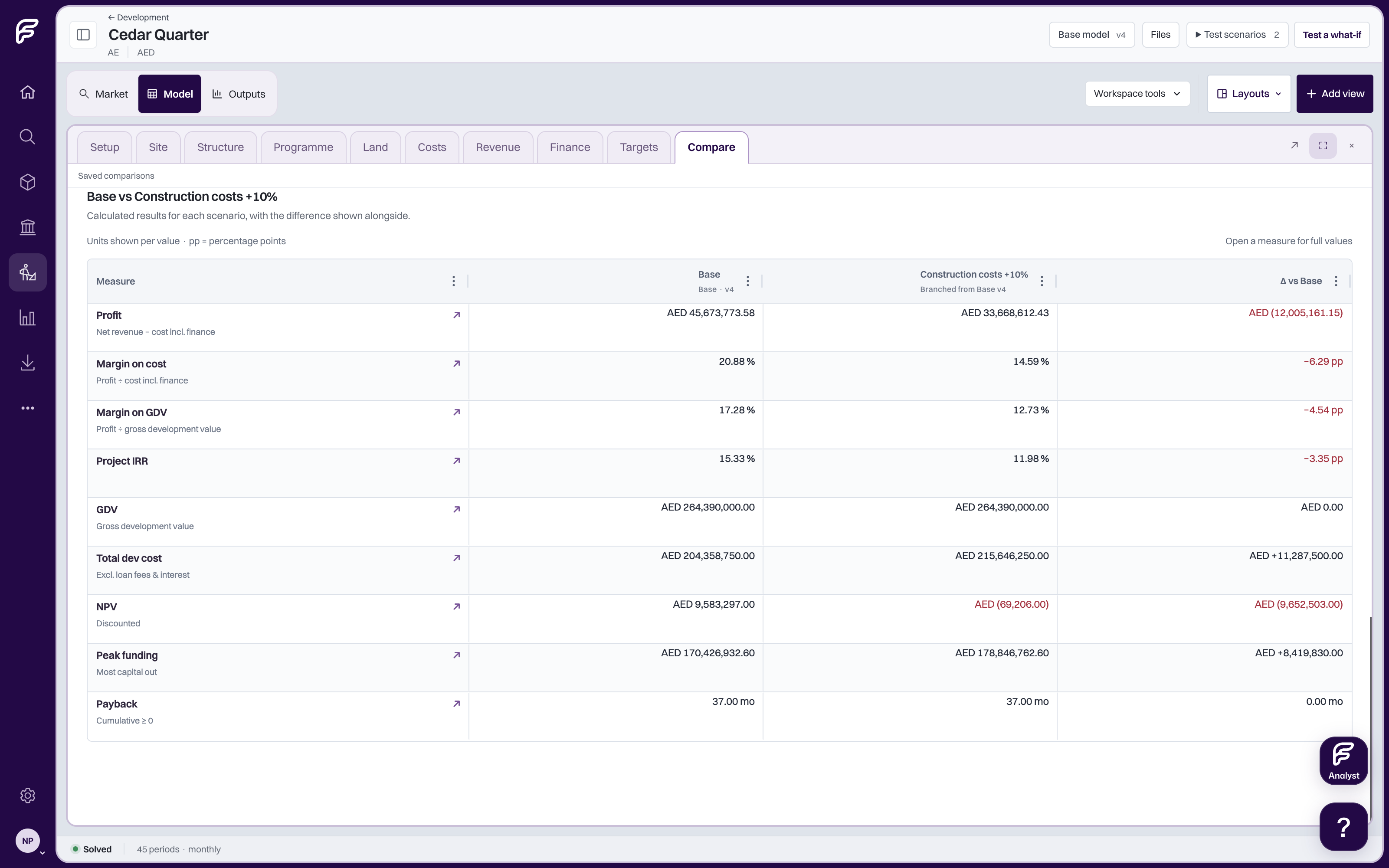This screenshot has width=1389, height=868.
Task: Expand the Layouts dropdown
Action: pyautogui.click(x=1249, y=94)
